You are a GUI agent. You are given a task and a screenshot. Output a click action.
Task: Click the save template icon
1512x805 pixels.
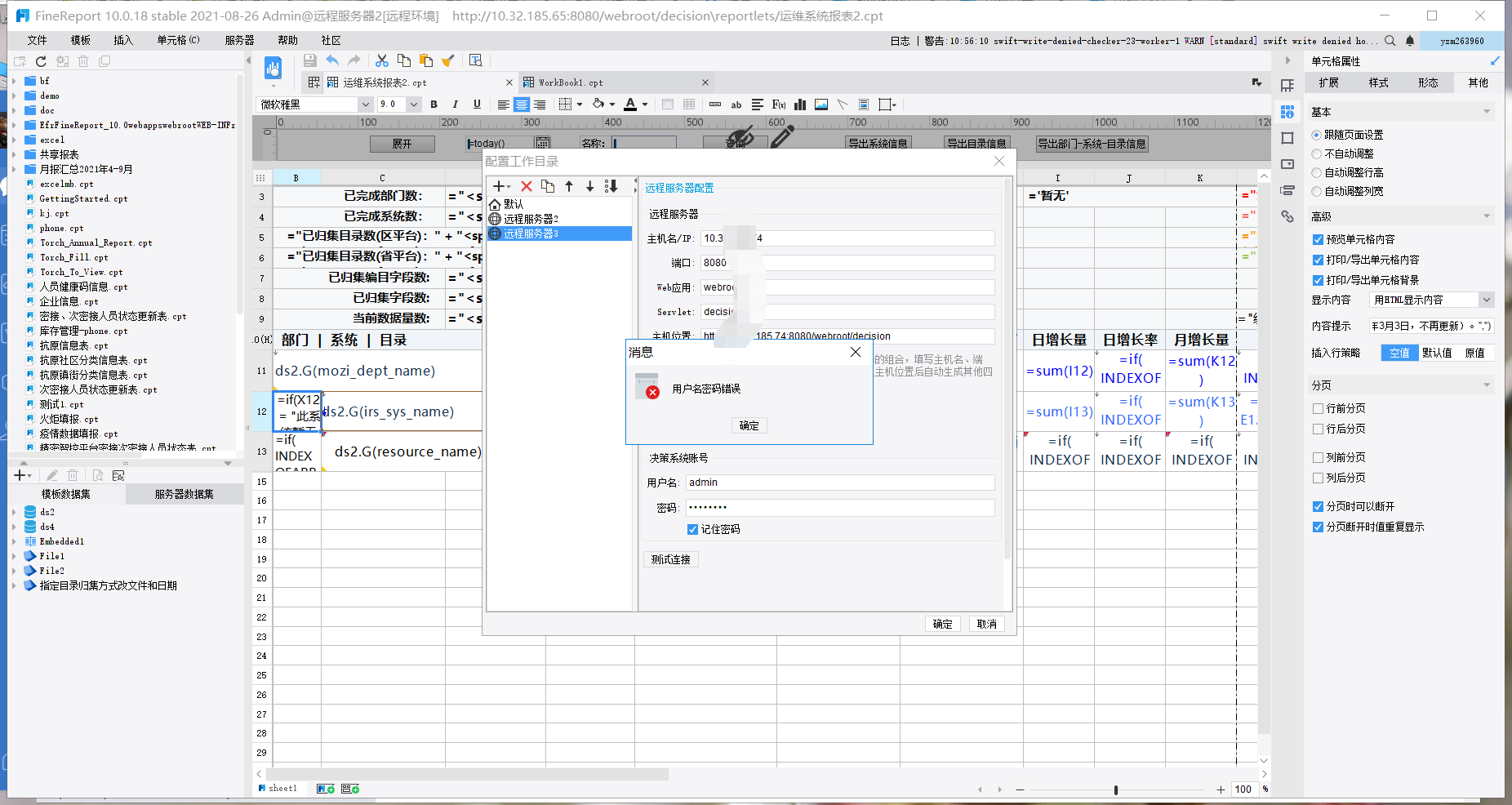(x=309, y=60)
